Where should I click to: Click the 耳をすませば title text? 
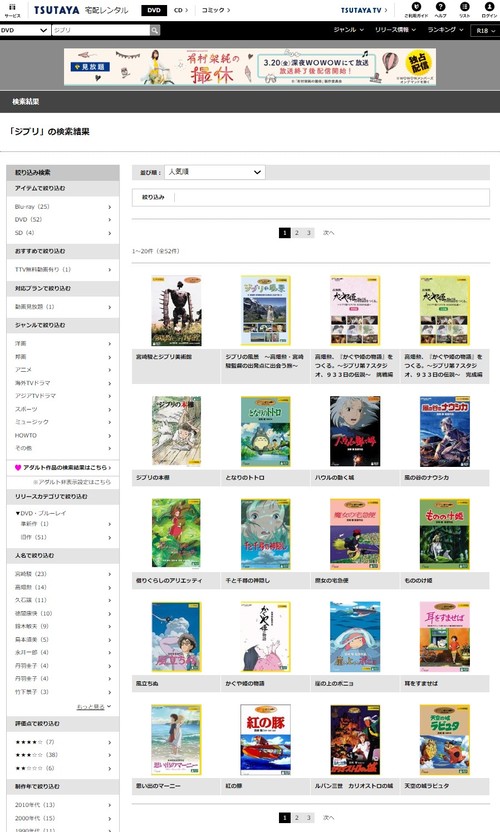421,683
